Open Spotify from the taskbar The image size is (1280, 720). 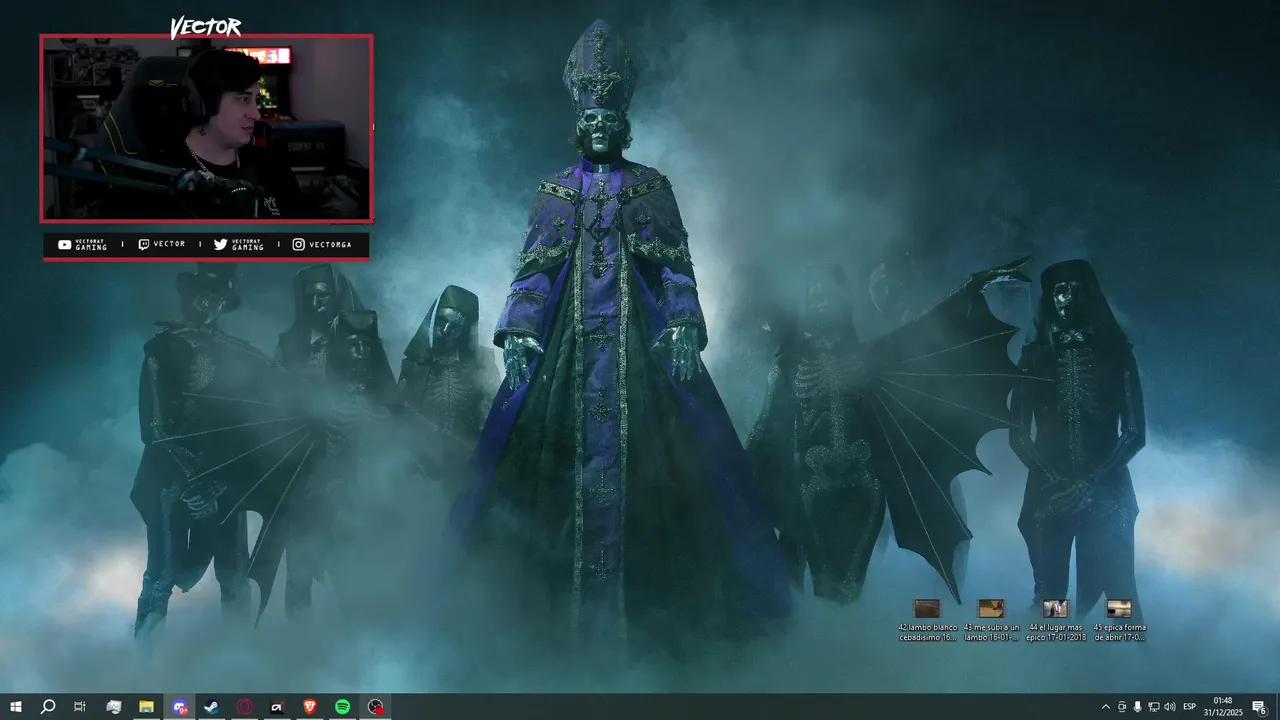pyautogui.click(x=342, y=707)
